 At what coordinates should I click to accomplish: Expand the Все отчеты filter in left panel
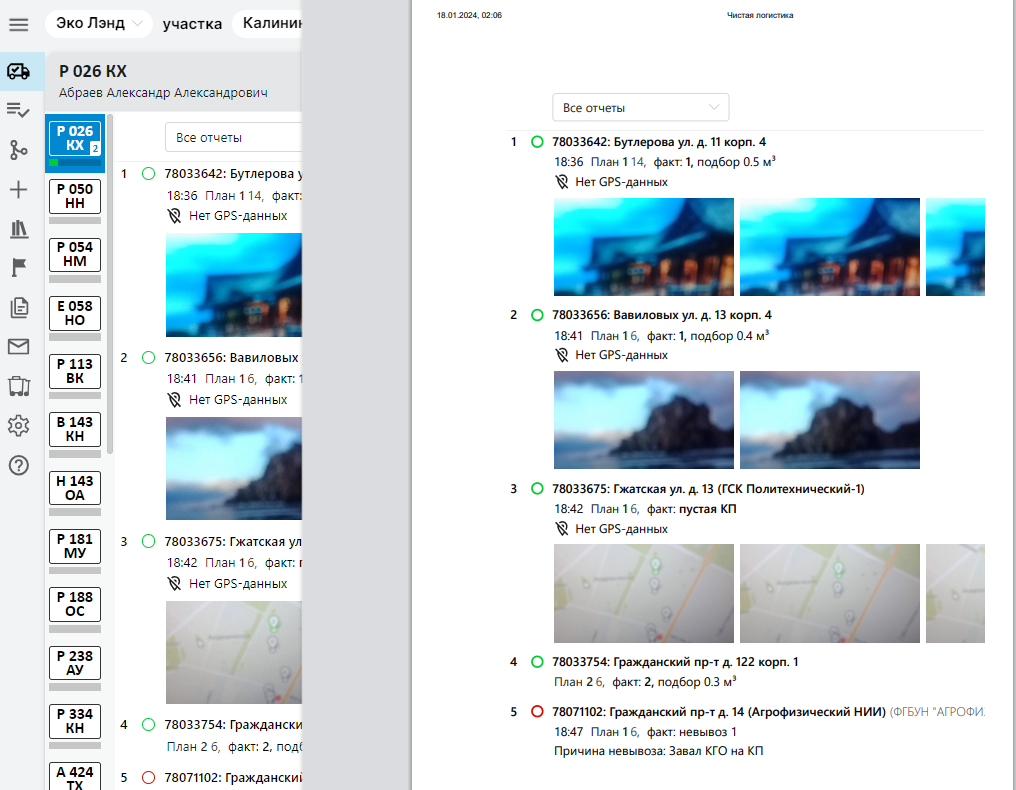click(x=235, y=137)
